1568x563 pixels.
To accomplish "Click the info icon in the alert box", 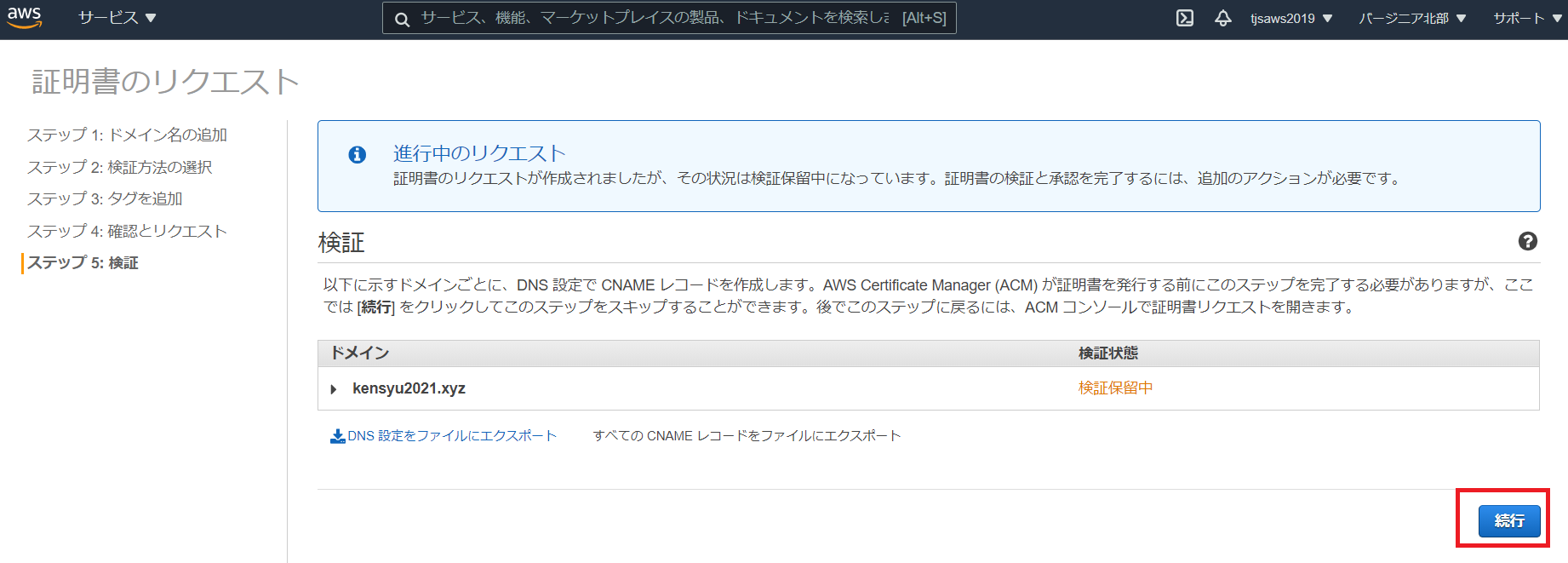I will pyautogui.click(x=358, y=154).
